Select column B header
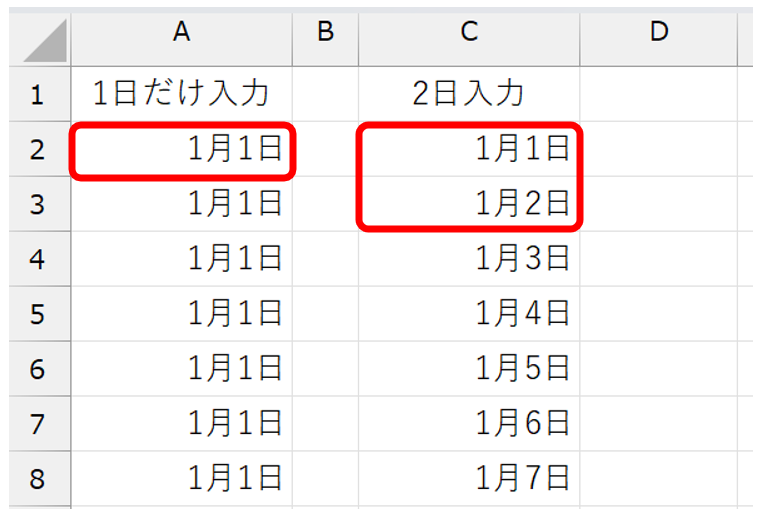The width and height of the screenshot is (768, 517). point(325,33)
